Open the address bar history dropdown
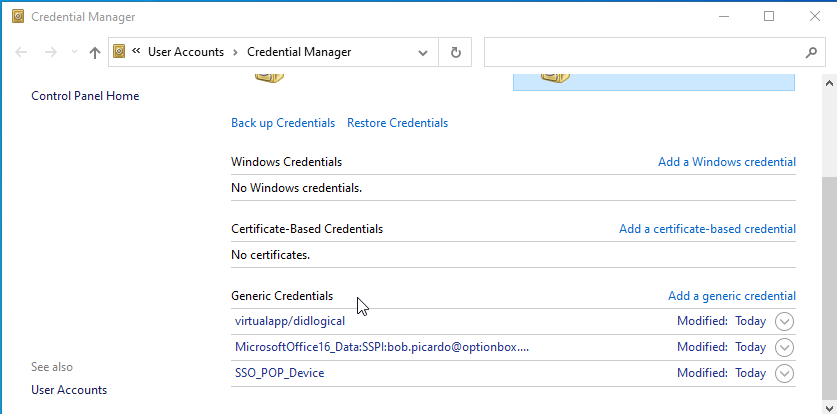This screenshot has height=414, width=837. (423, 52)
